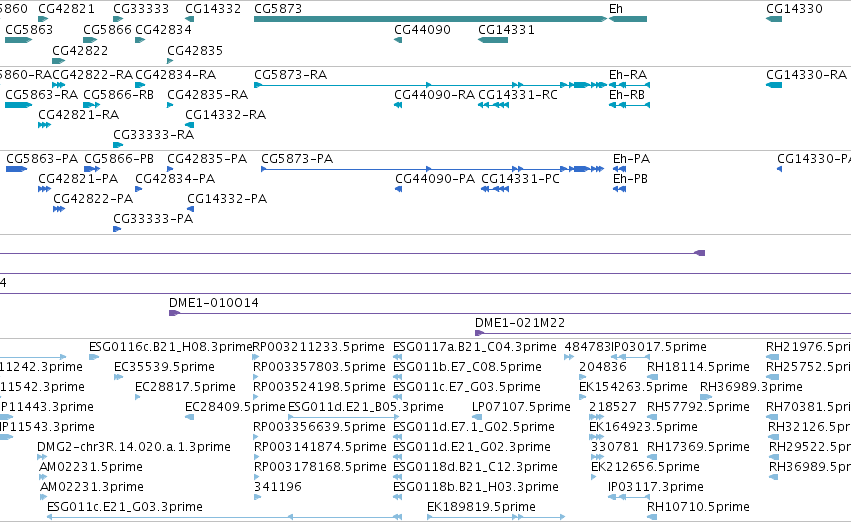This screenshot has height=522, width=851.
Task: Select protein CG42835-PA
Action: 170,169
